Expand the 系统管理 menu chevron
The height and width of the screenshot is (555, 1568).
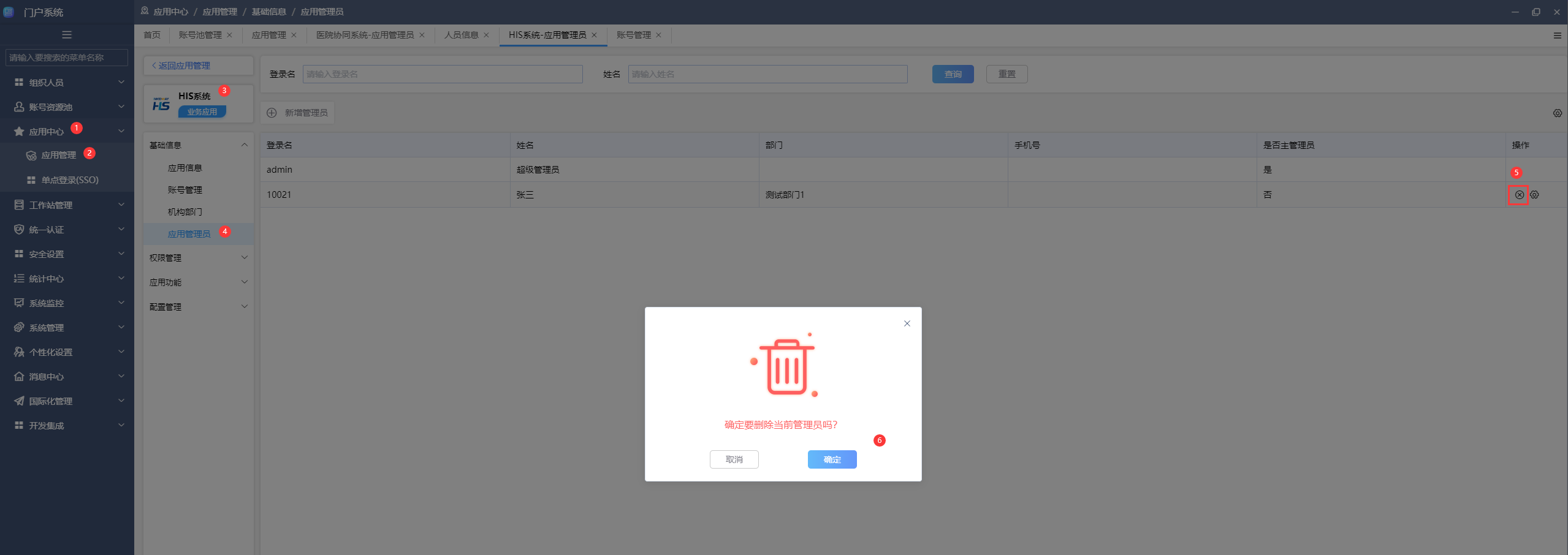click(121, 327)
